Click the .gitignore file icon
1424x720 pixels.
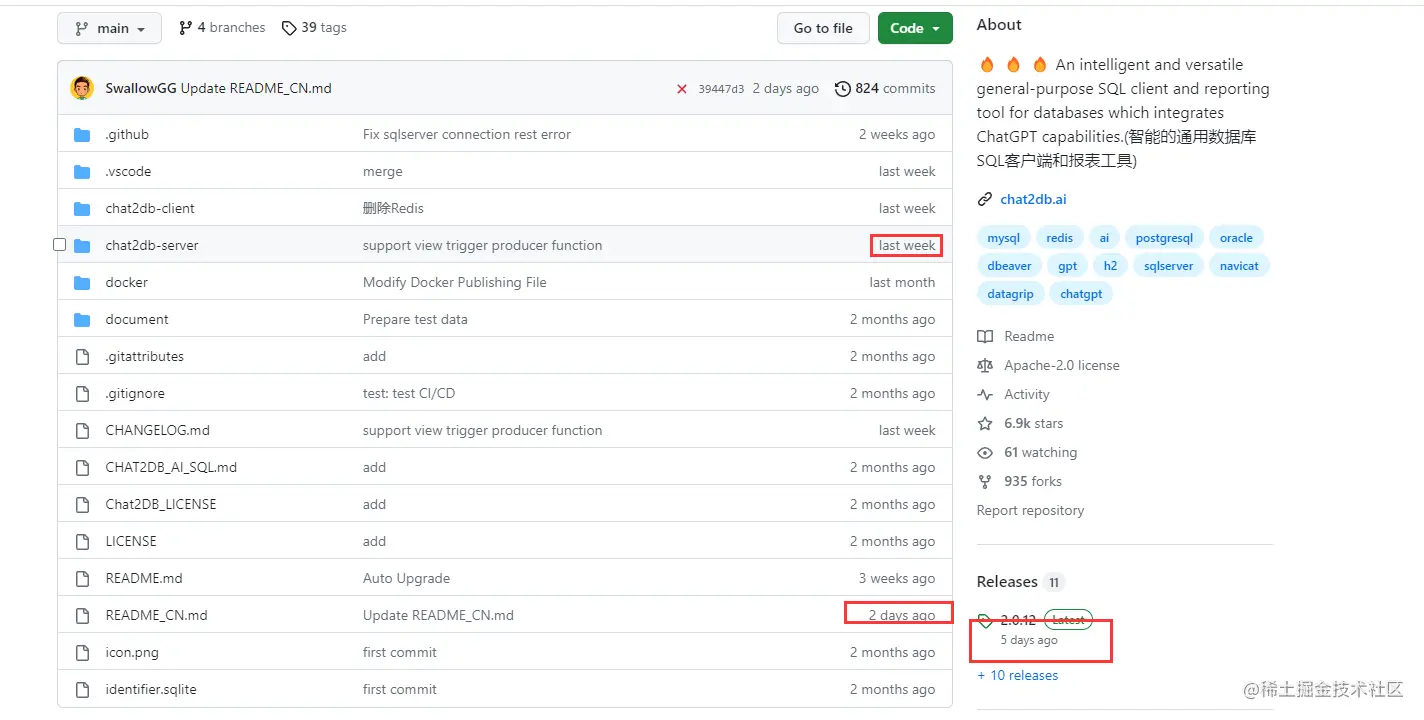pyautogui.click(x=82, y=393)
